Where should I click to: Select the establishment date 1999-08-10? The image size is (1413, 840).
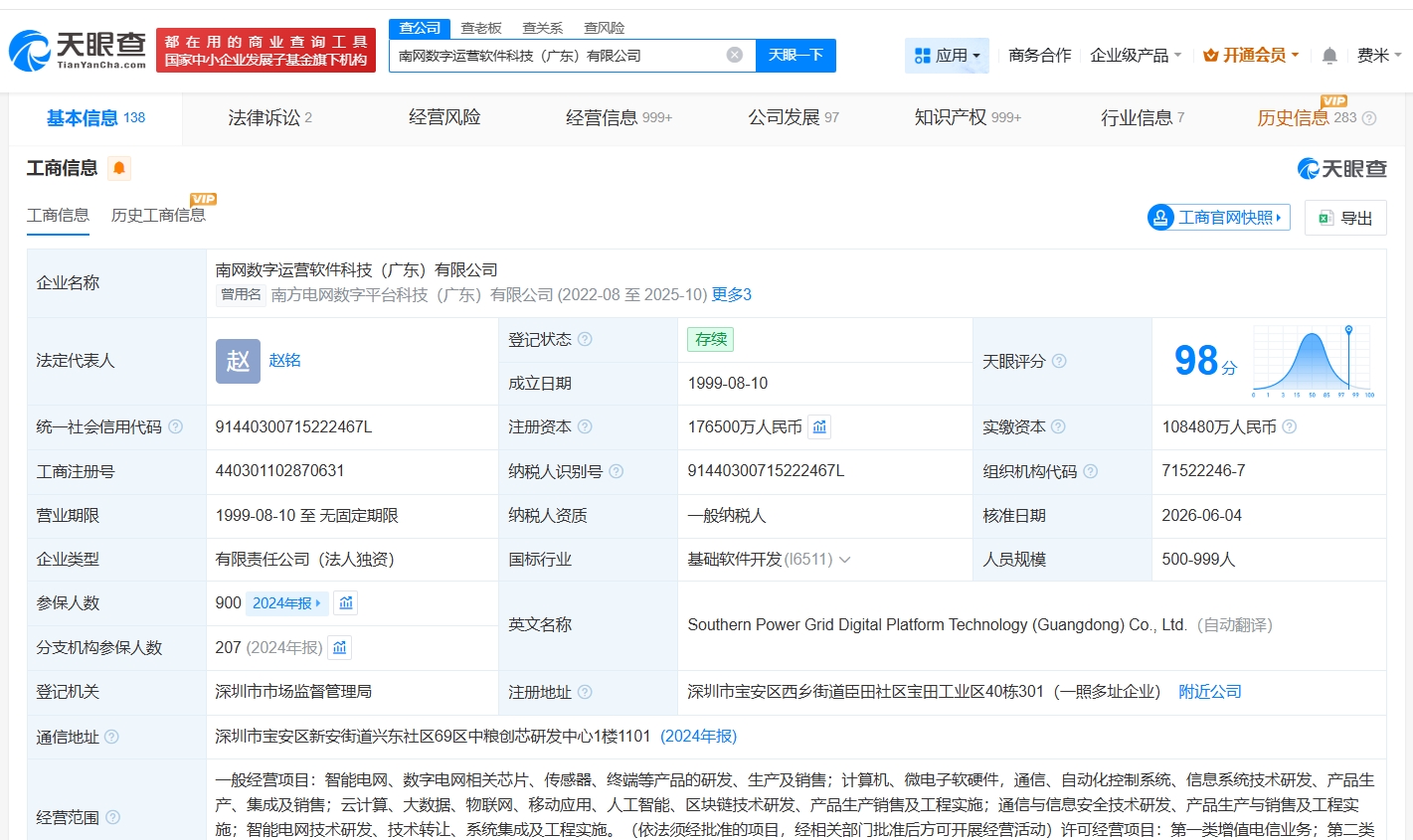pyautogui.click(x=728, y=384)
